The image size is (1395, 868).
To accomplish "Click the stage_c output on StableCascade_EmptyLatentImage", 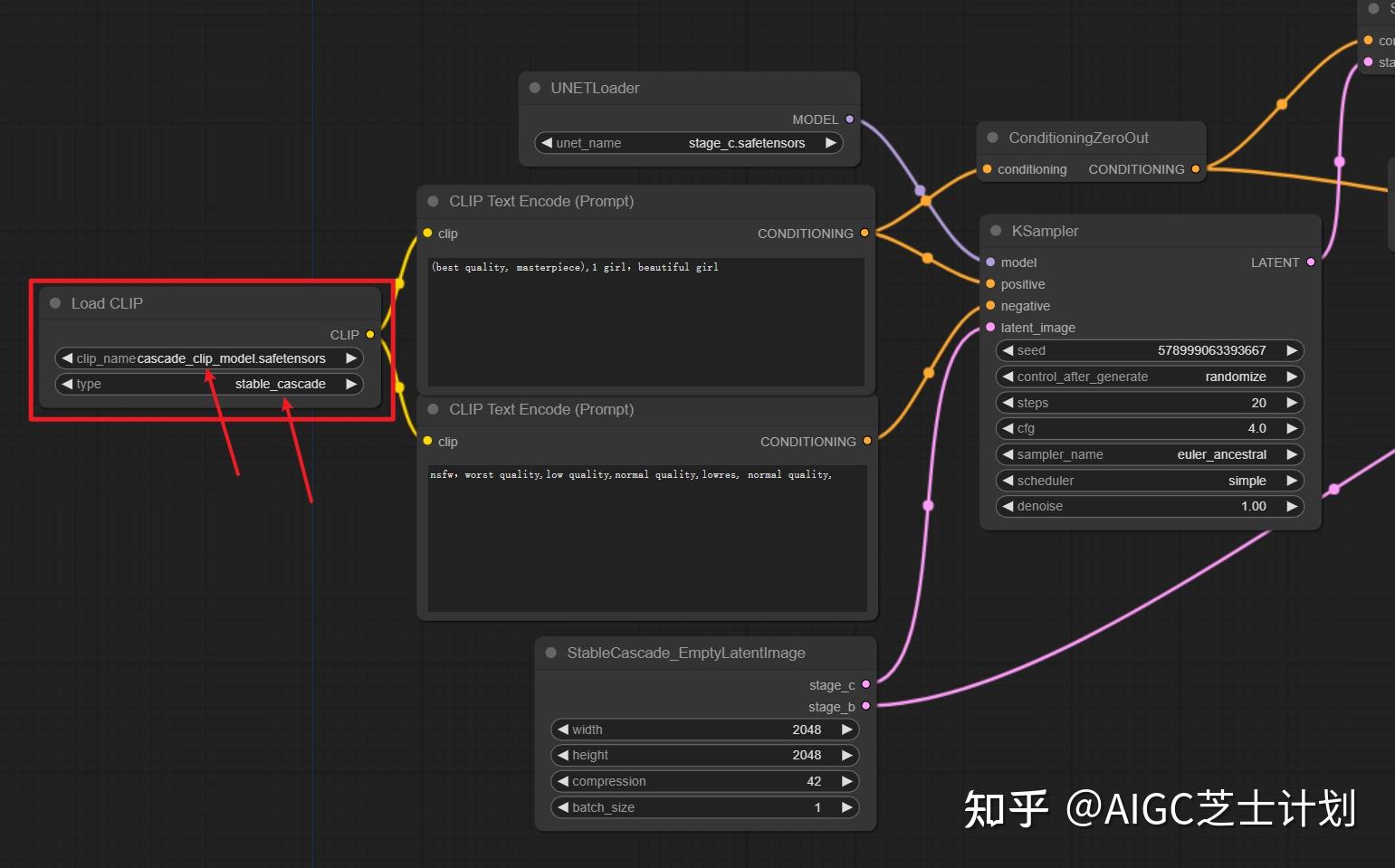I will tap(866, 684).
